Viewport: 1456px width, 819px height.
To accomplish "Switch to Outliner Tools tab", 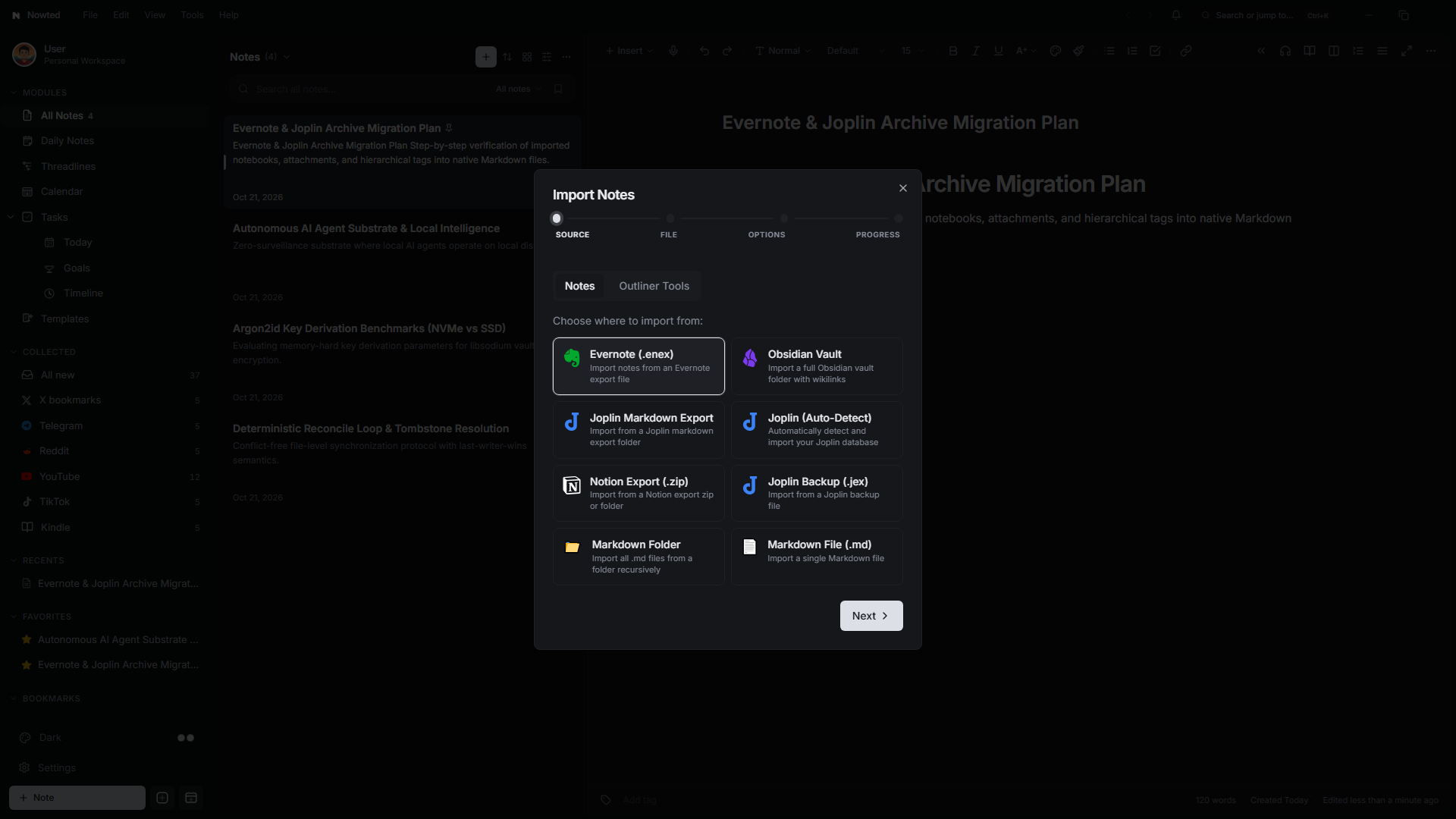I will click(x=654, y=286).
